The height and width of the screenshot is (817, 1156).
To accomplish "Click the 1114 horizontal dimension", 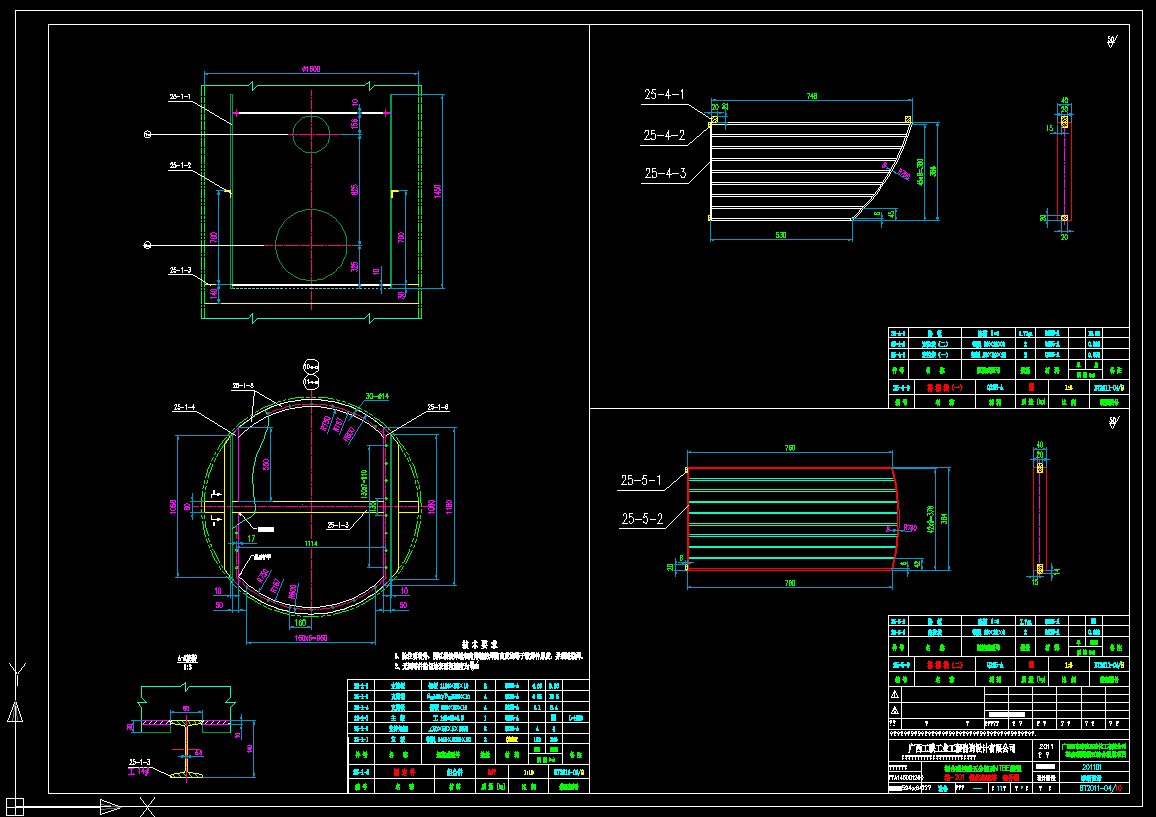I will (x=310, y=543).
